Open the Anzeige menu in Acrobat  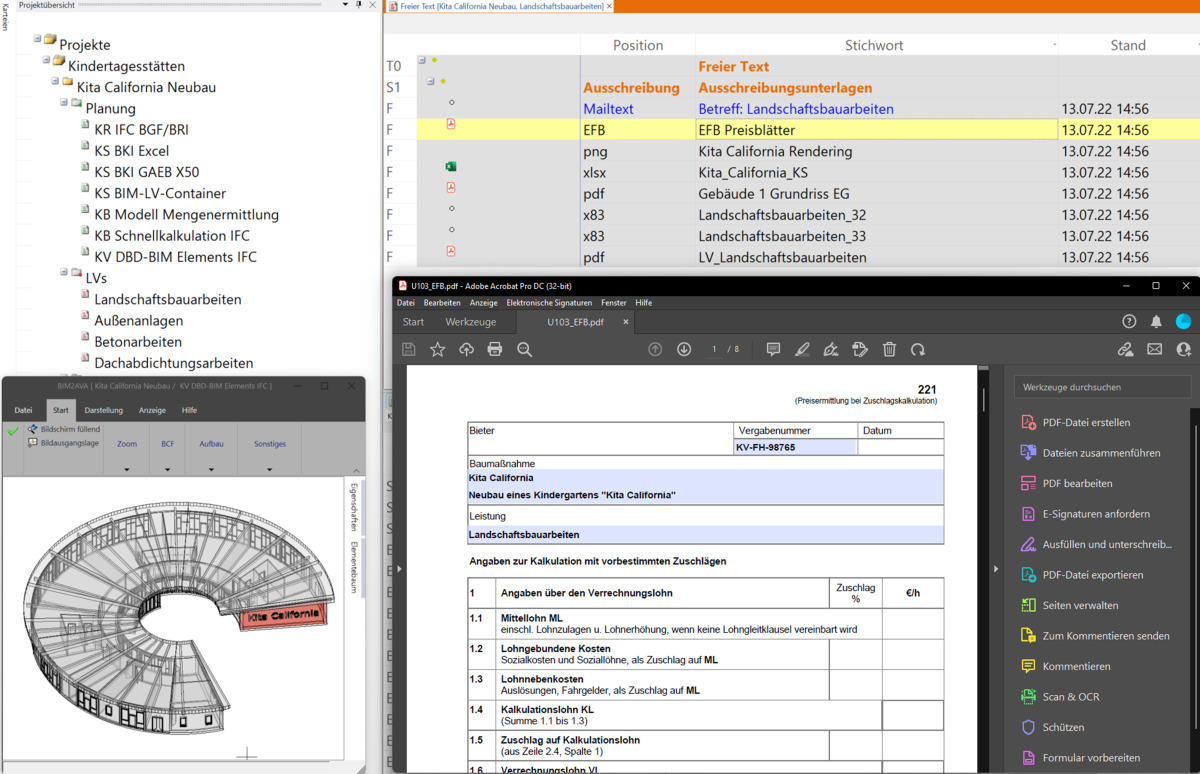[x=484, y=303]
